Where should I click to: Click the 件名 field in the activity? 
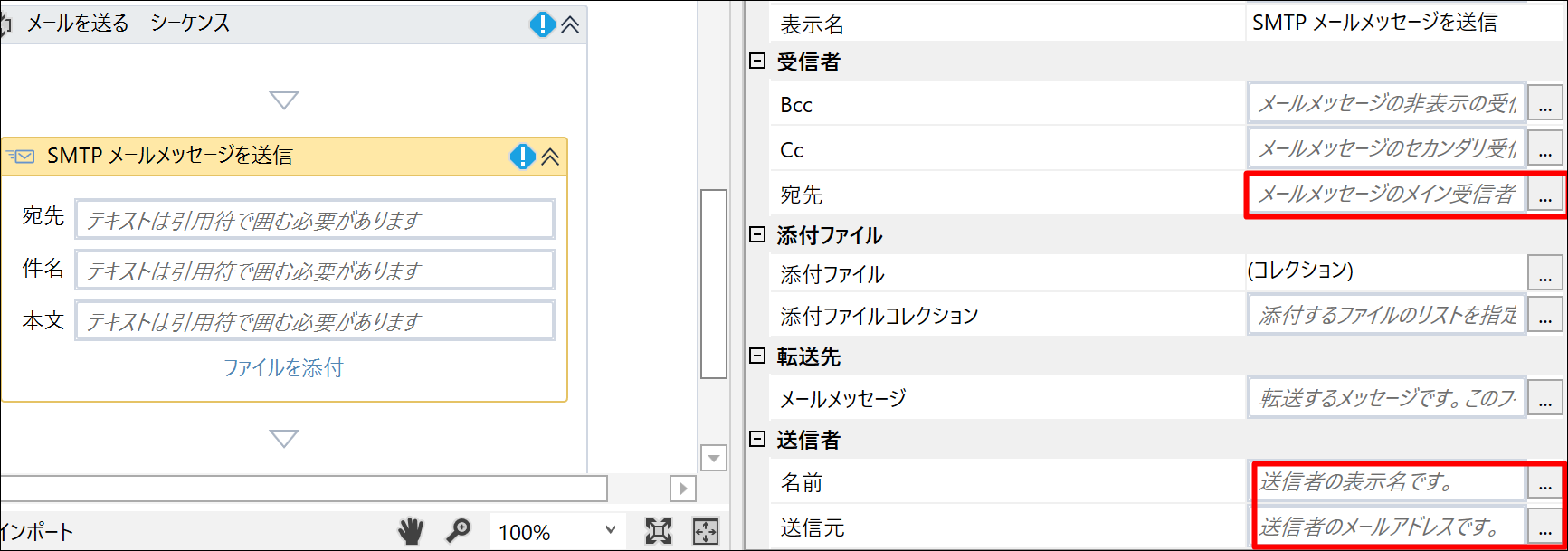pos(315,271)
